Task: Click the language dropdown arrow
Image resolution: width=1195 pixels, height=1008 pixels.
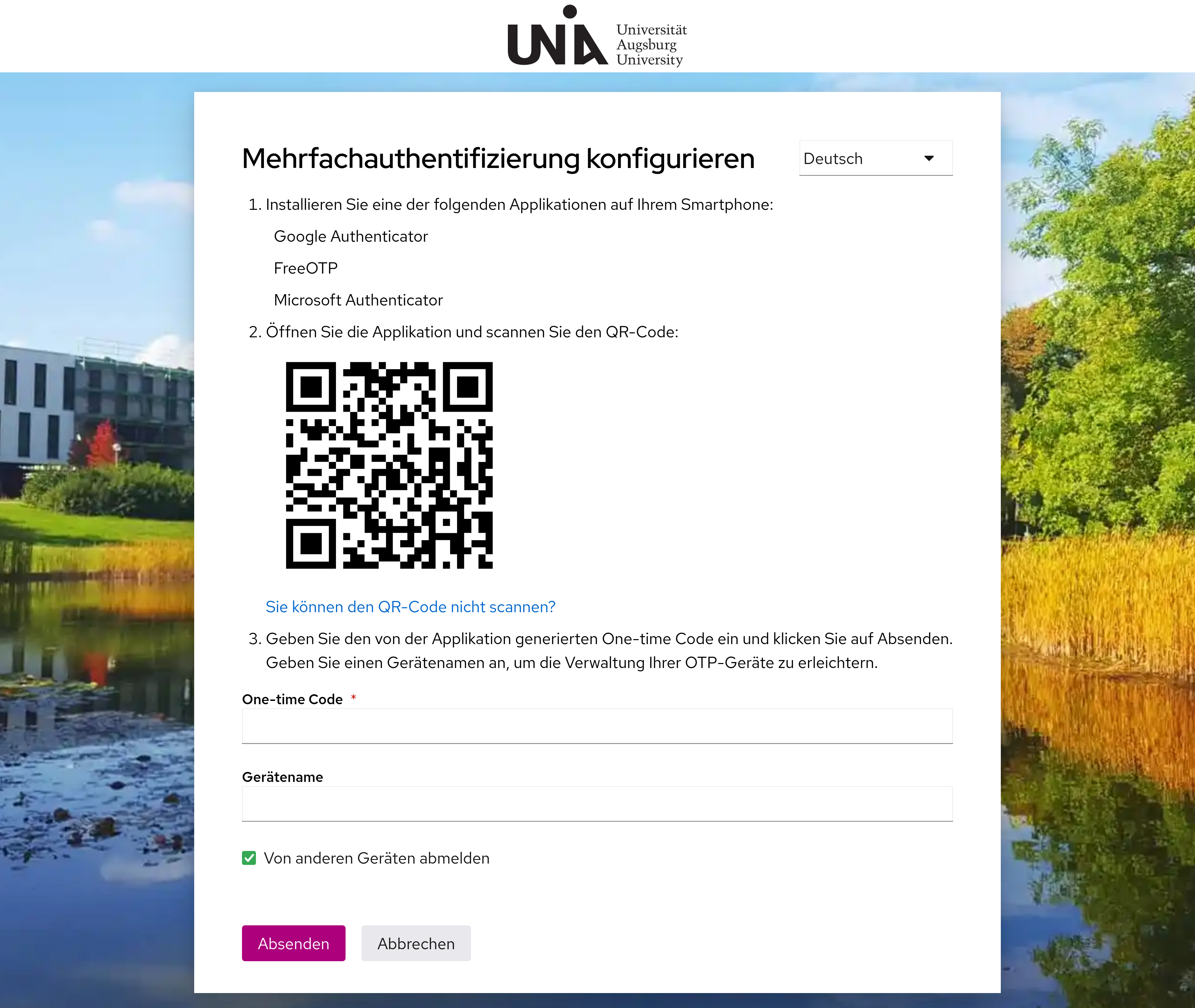Action: pyautogui.click(x=929, y=158)
